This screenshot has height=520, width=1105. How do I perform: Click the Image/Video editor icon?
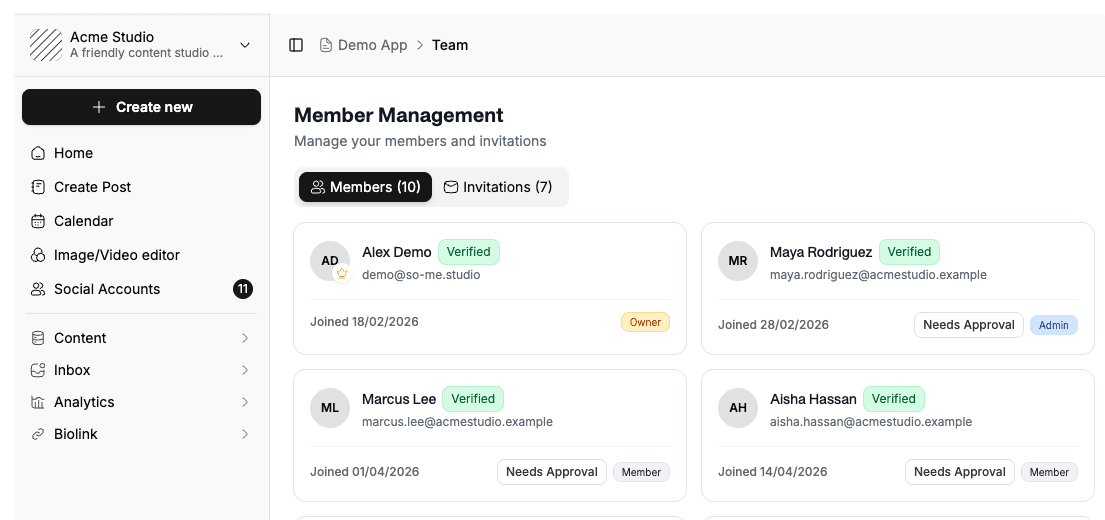click(38, 255)
